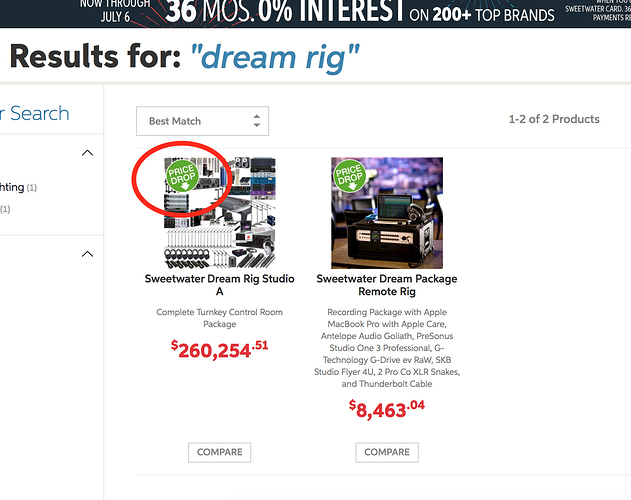Image resolution: width=631 pixels, height=500 pixels.
Task: Open Sweetwater Dream Package Remote Rig thumbnail
Action: pos(387,213)
